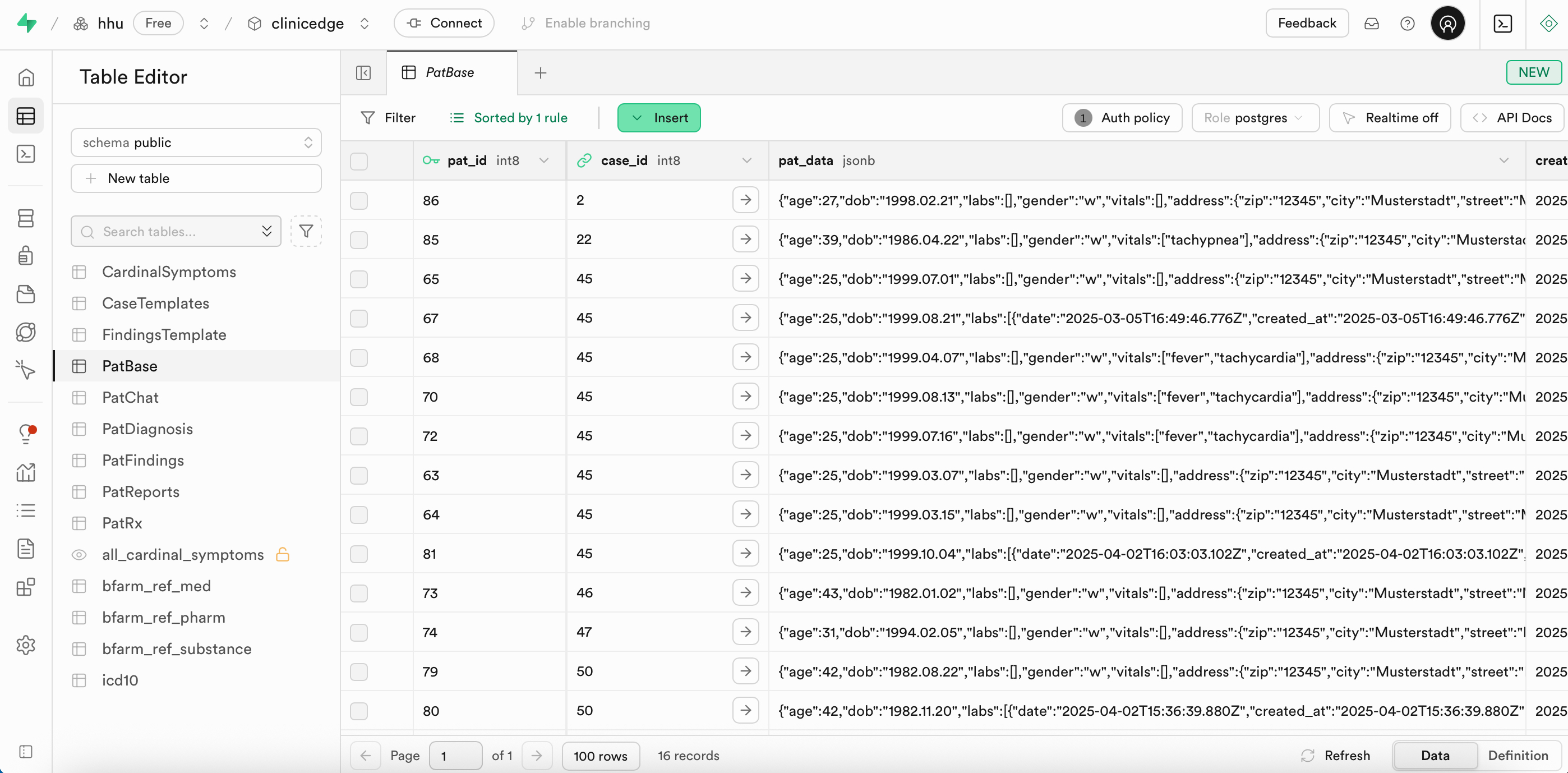Open the pat_id column menu chevron
This screenshot has height=773, width=1568.
click(x=543, y=160)
